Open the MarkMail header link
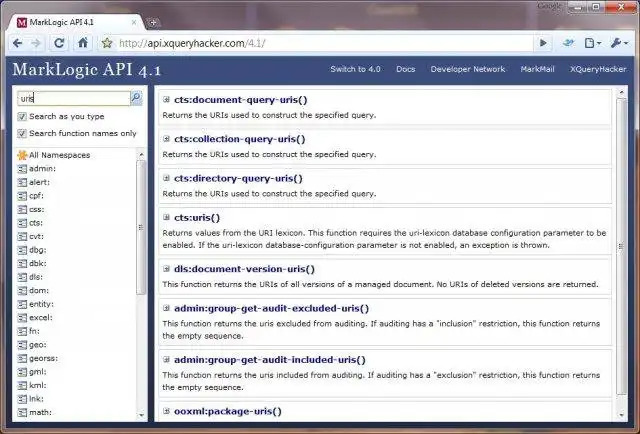This screenshot has height=434, width=640. pos(537,69)
